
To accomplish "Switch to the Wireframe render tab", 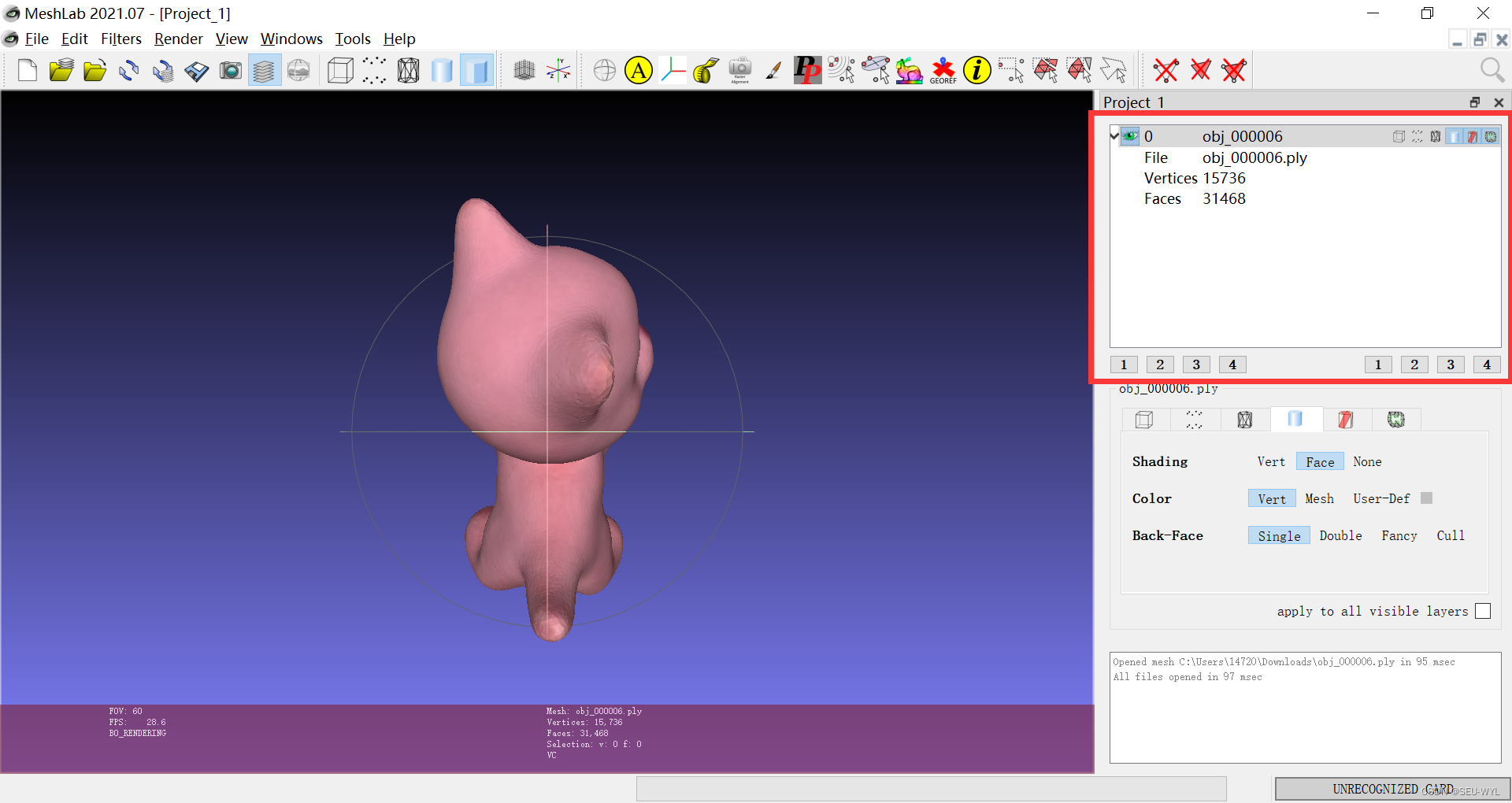I will pyautogui.click(x=1245, y=420).
